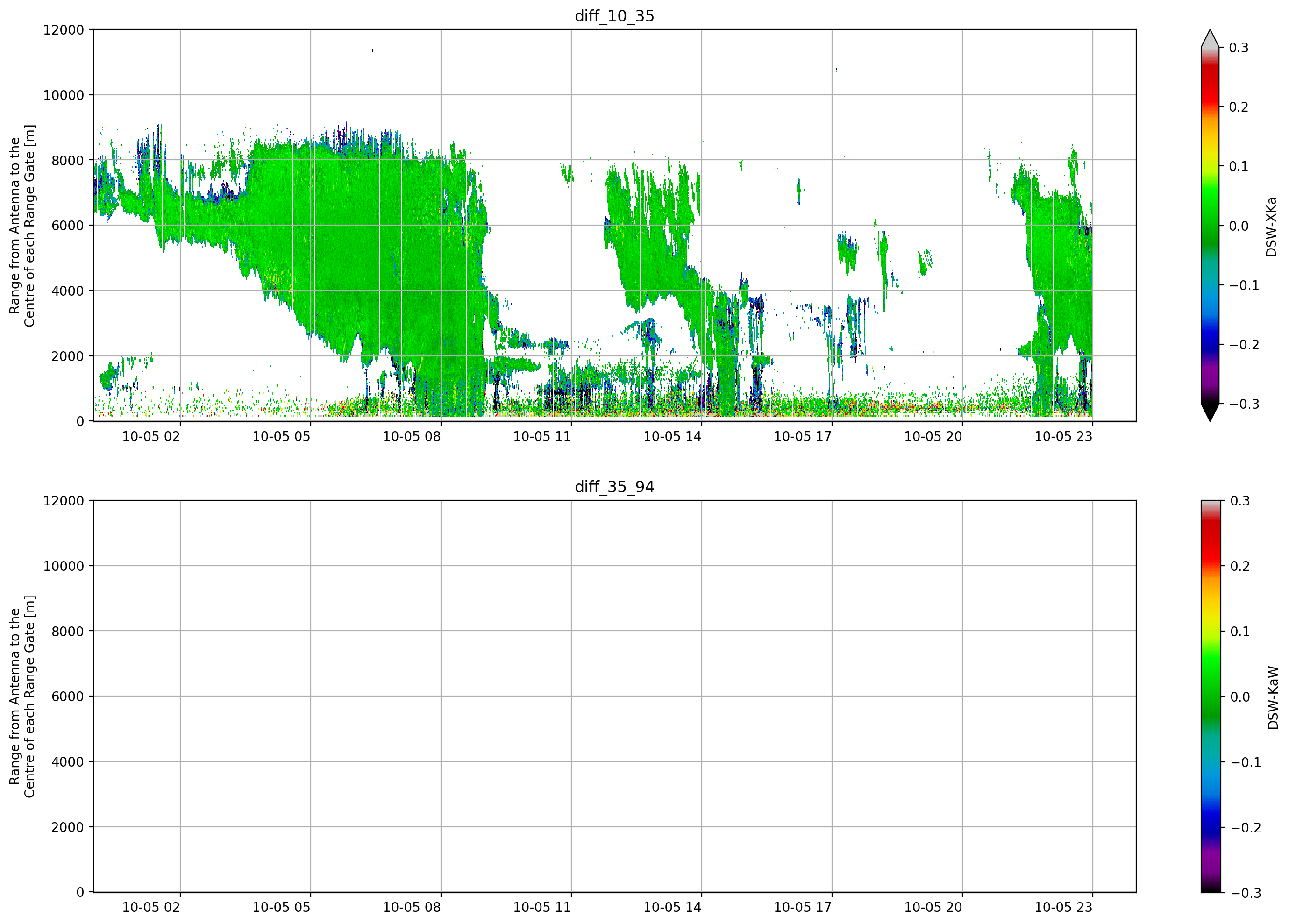Select the DSW-KaW colorbar label
The width and height of the screenshot is (1289, 924).
click(x=1273, y=698)
